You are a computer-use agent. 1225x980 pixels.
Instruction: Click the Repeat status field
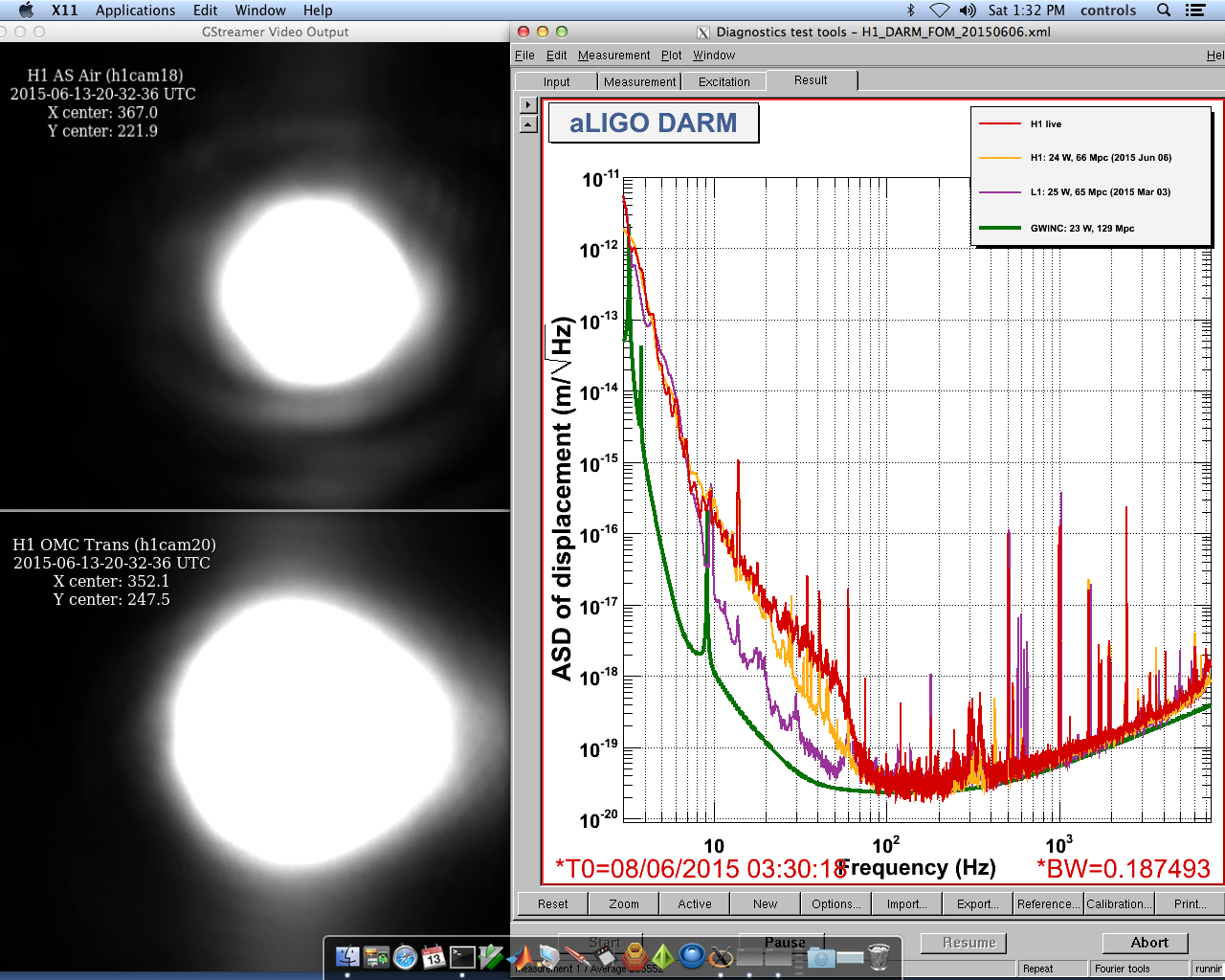tap(1052, 969)
